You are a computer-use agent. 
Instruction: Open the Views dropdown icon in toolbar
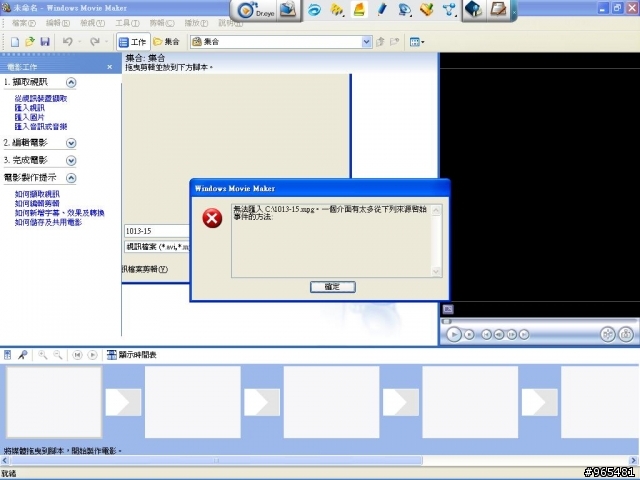tap(417, 42)
